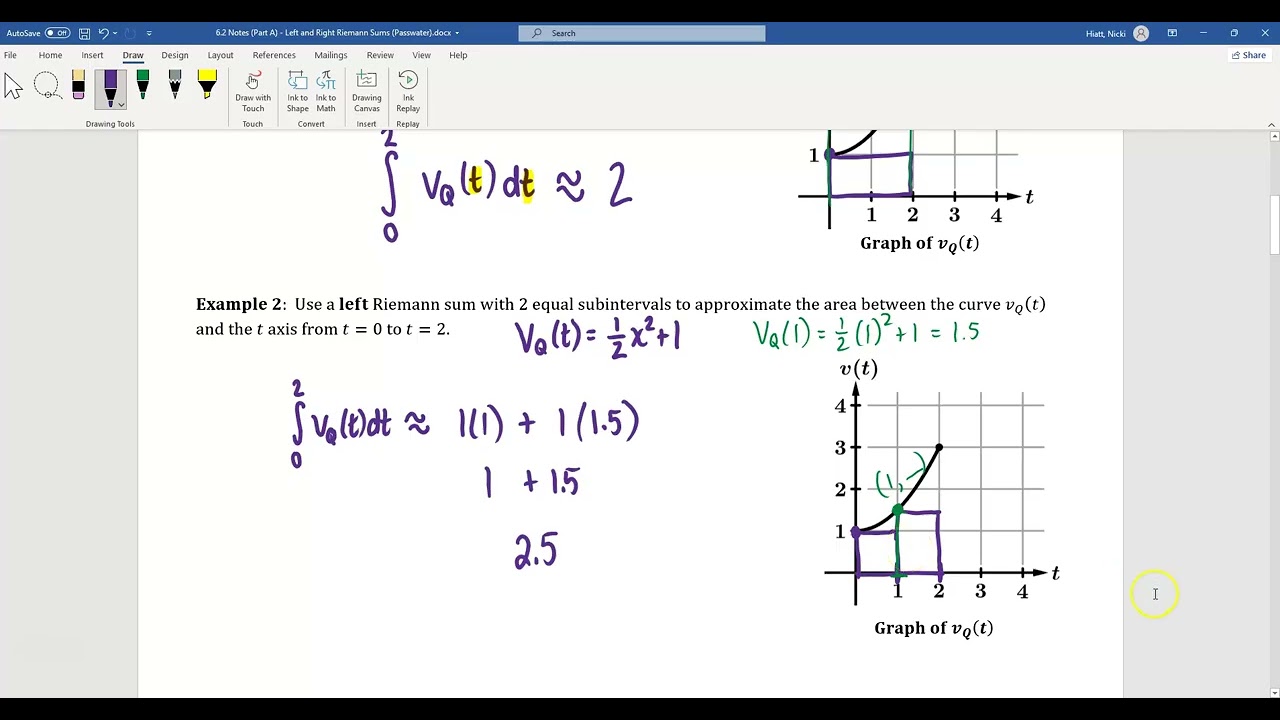Open the View tab
Viewport: 1280px width, 720px height.
click(422, 55)
